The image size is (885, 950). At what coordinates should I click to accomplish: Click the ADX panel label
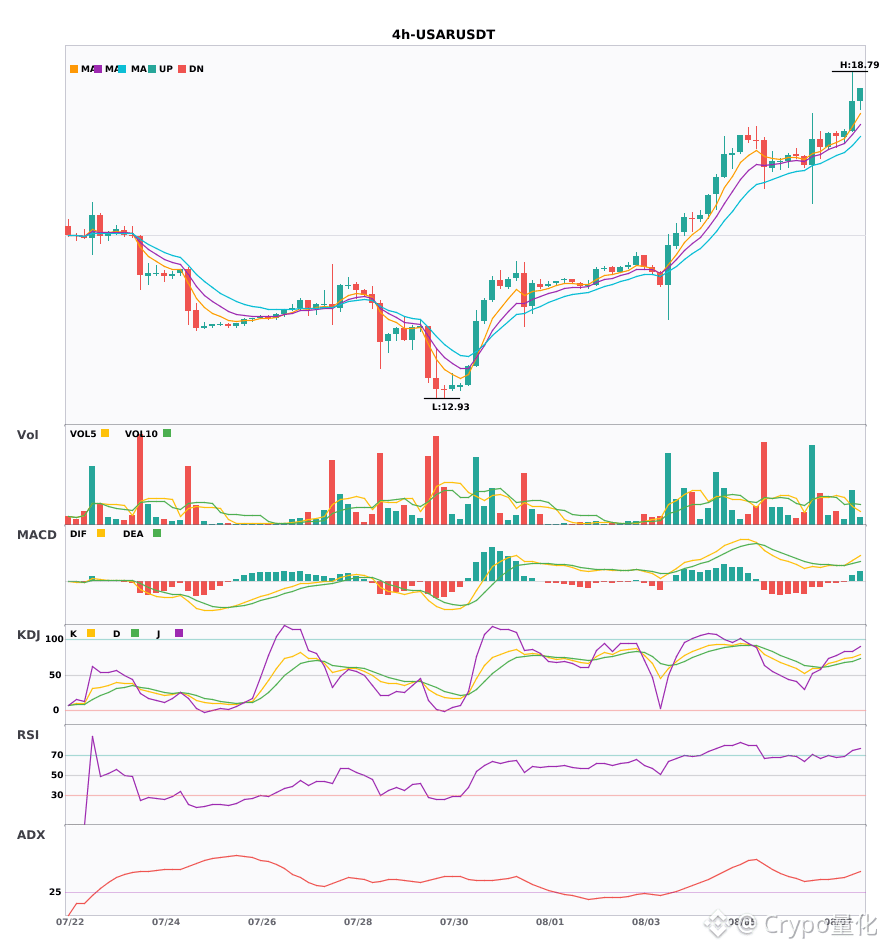tap(31, 834)
